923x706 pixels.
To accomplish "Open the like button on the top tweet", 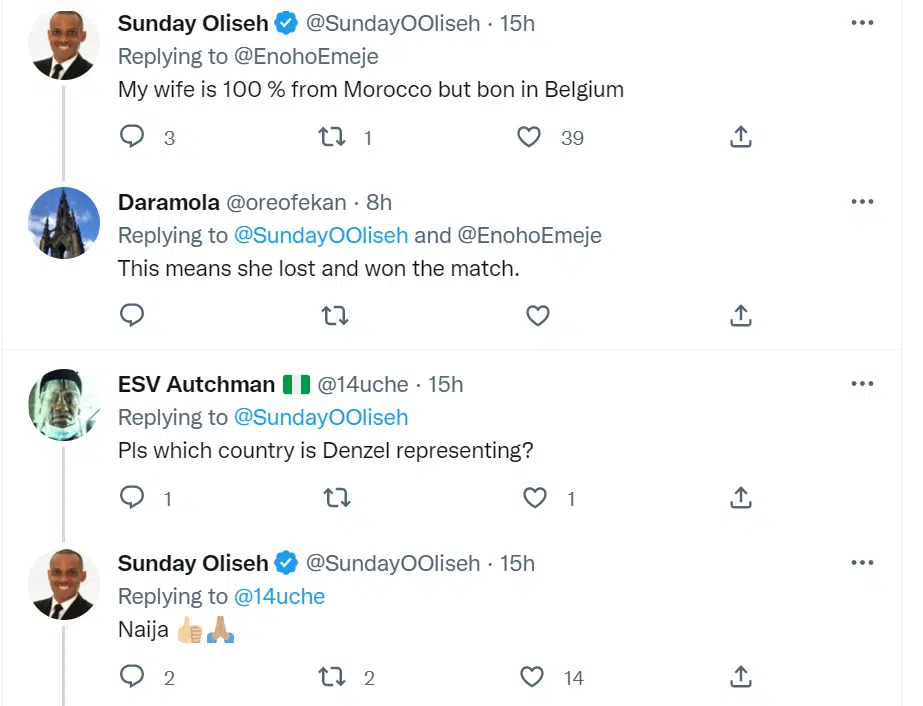I will click(x=528, y=137).
